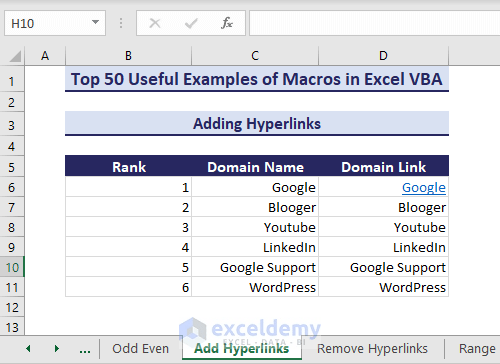Open the Remove Hyperlinks sheet tab
The width and height of the screenshot is (500, 364).
(x=372, y=349)
